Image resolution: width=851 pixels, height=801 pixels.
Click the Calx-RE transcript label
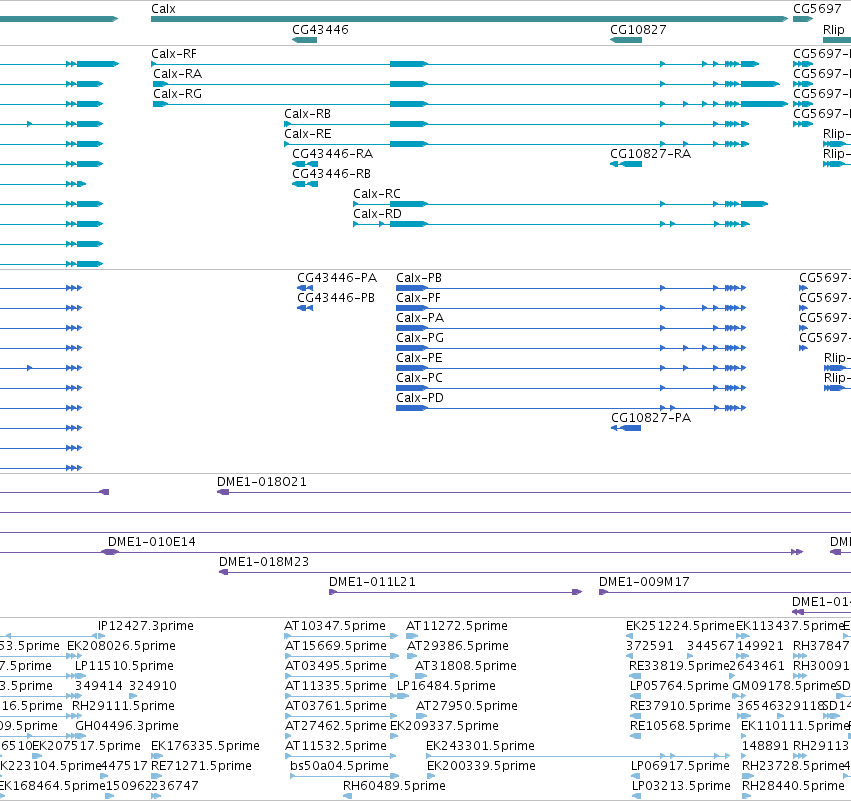coord(308,134)
